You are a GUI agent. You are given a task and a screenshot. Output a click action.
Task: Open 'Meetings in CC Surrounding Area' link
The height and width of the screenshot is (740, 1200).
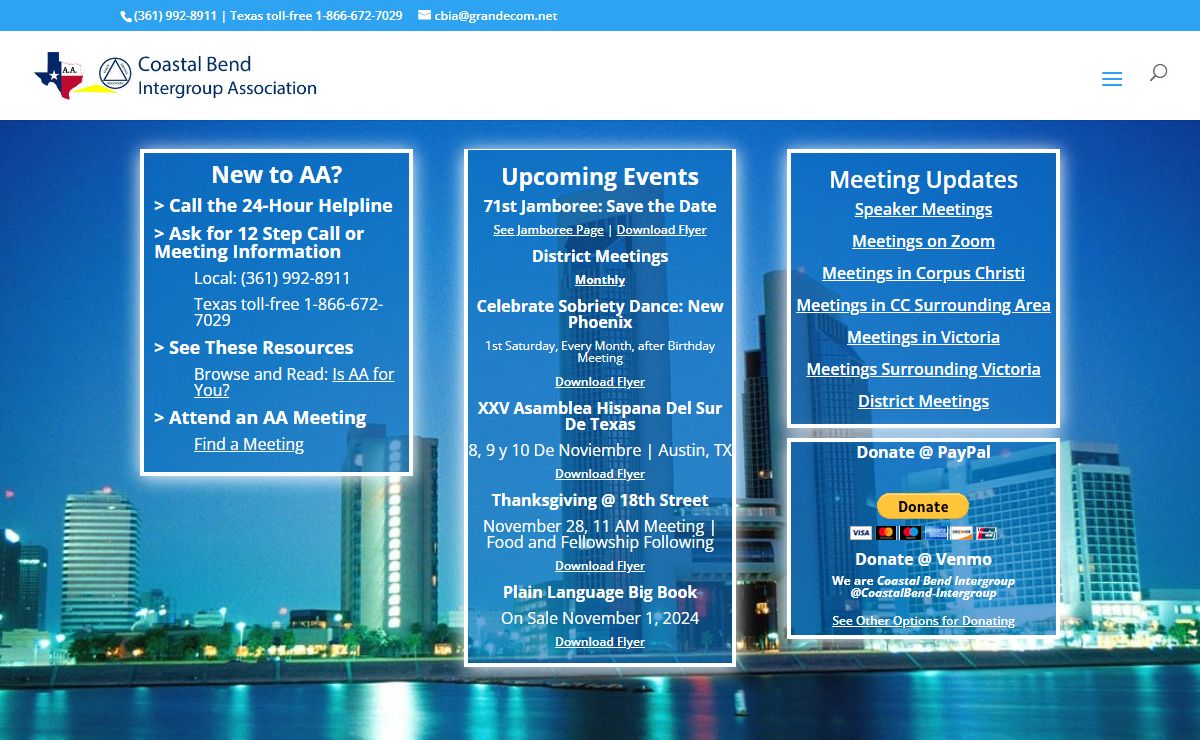pyautogui.click(x=923, y=305)
